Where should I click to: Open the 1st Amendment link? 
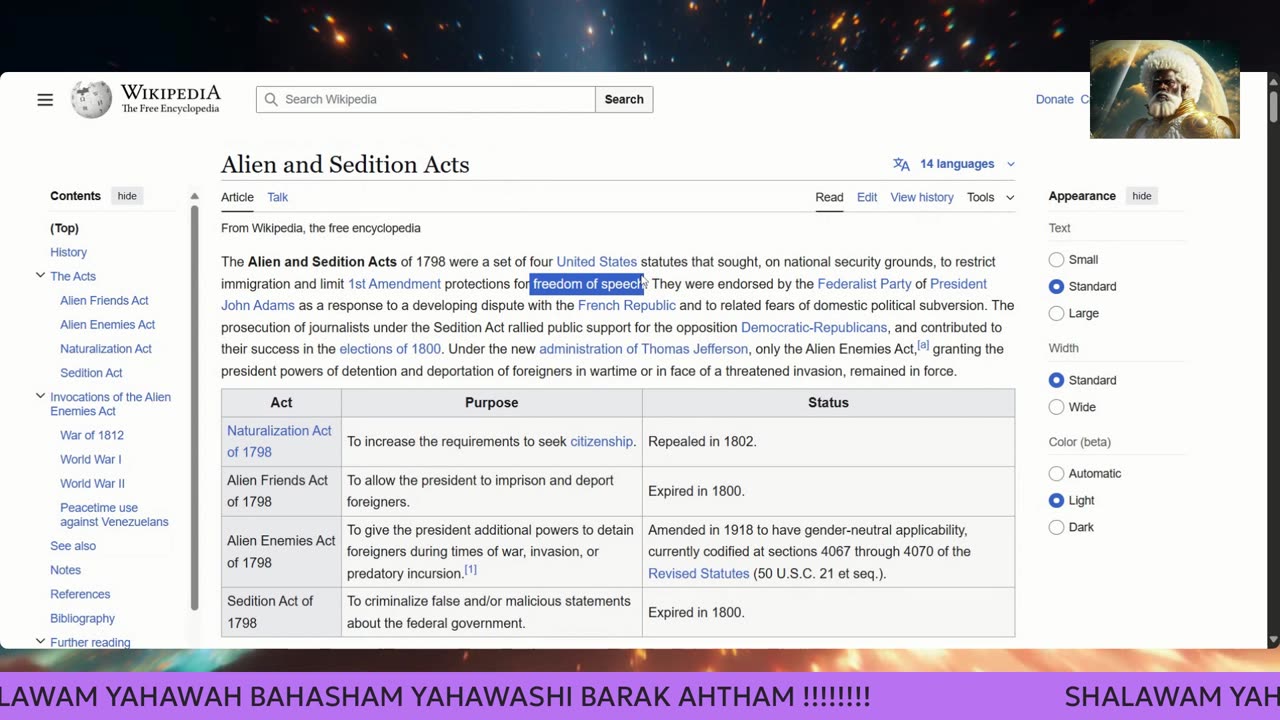point(394,284)
